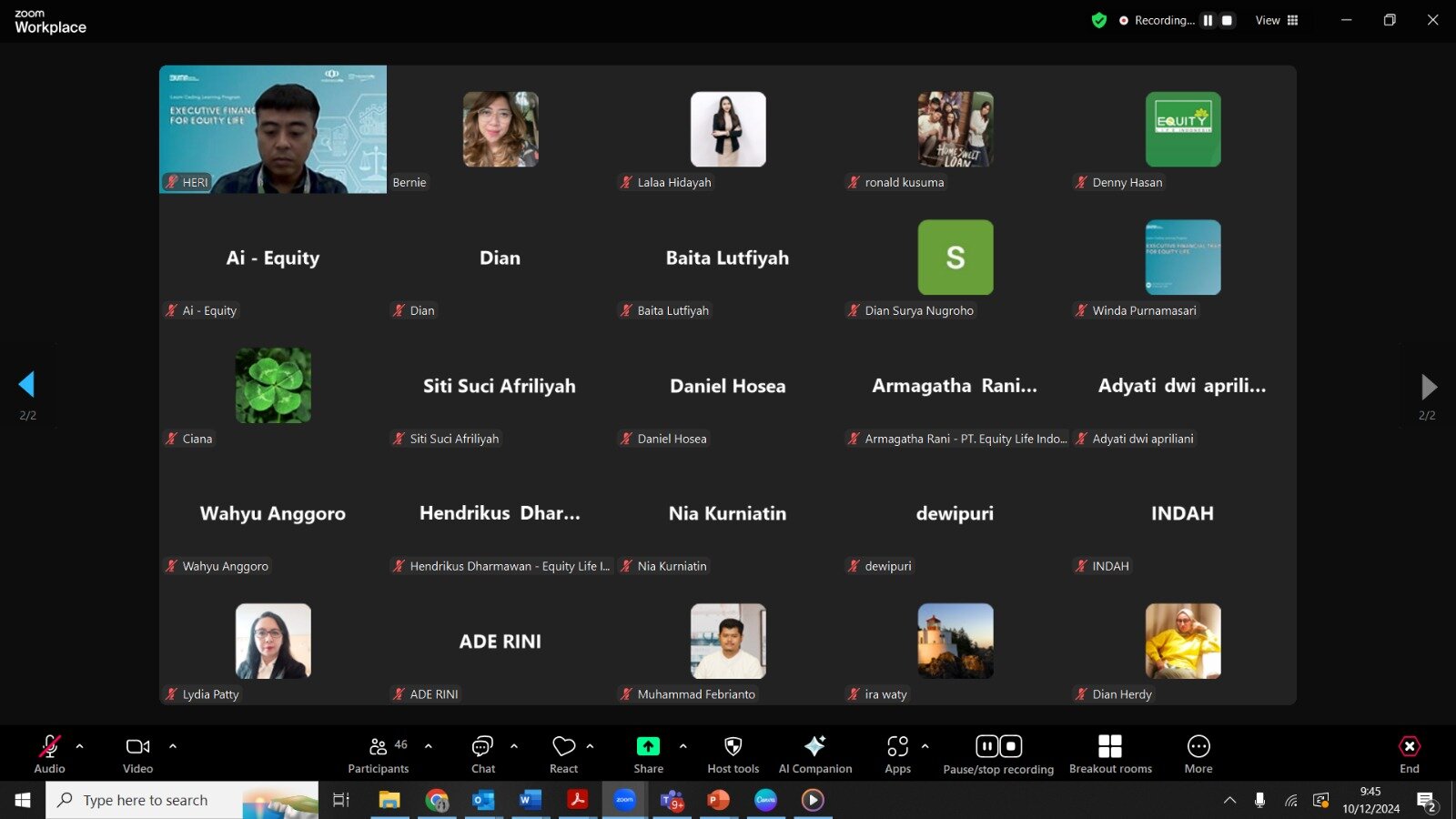Viewport: 1456px width, 819px height.
Task: Open Google Chrome from the taskbar
Action: click(x=437, y=800)
